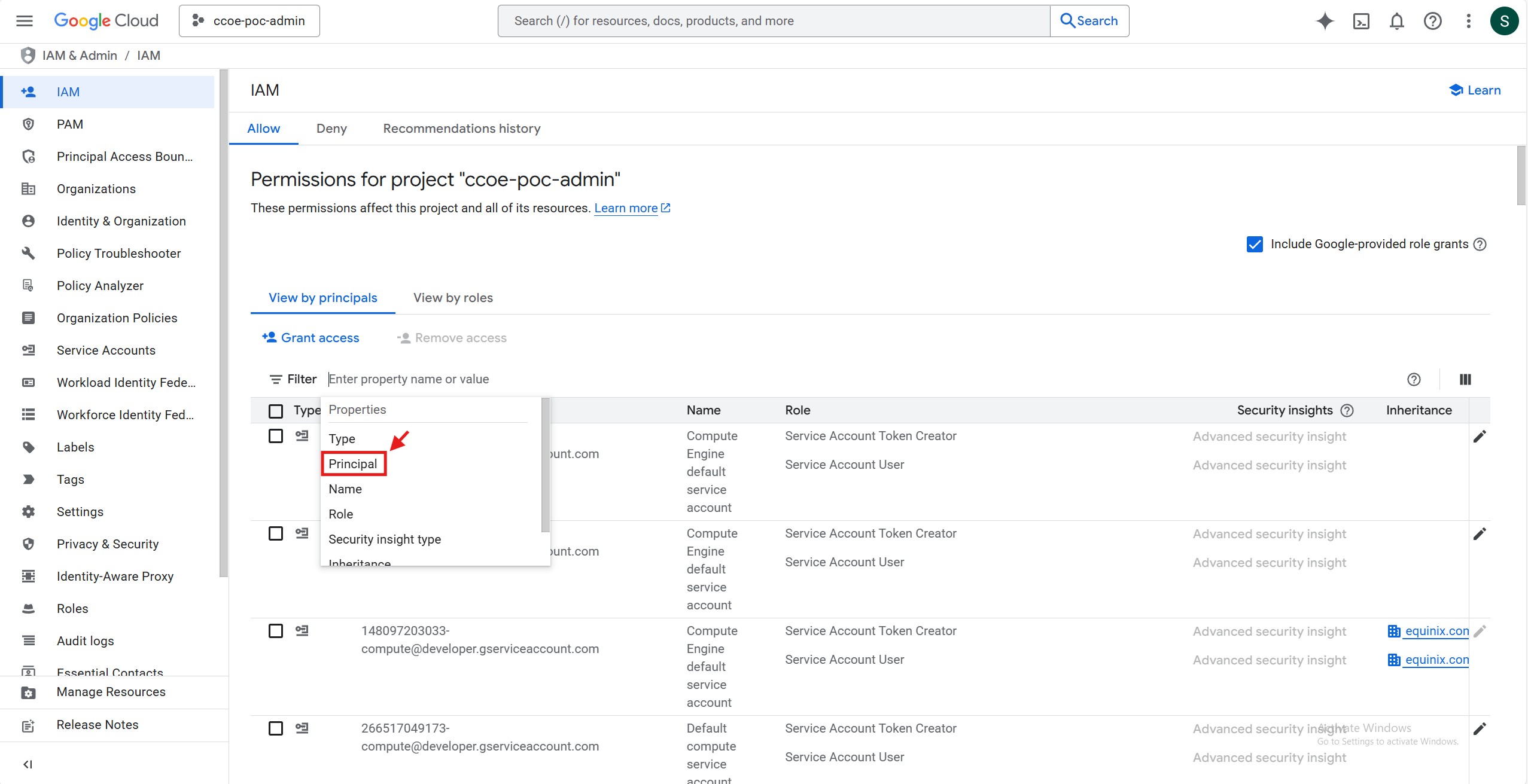Open the ccoe-poc-admin project selector
The width and height of the screenshot is (1528, 784).
click(249, 21)
